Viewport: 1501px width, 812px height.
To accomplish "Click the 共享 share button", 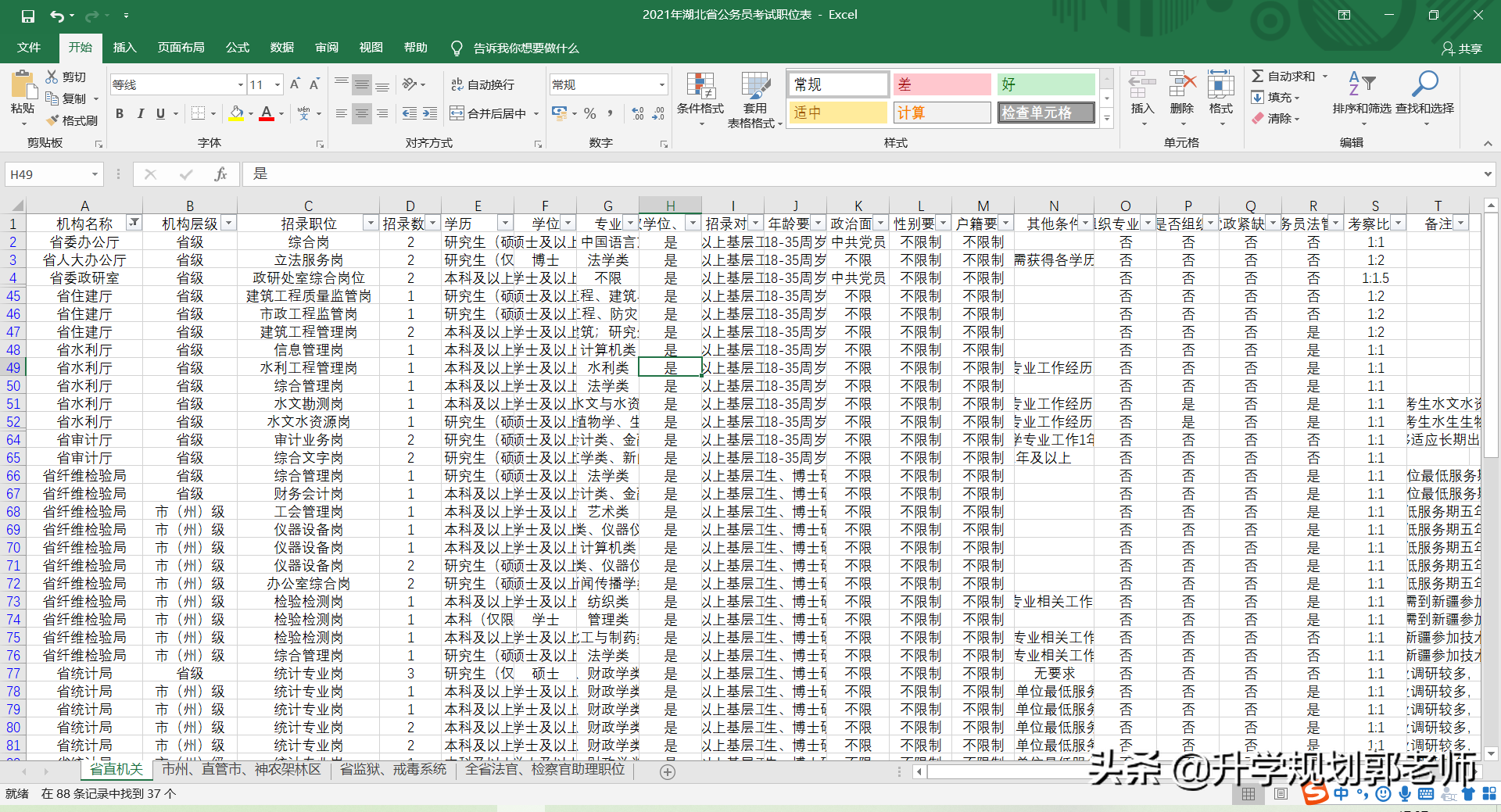I will click(1462, 48).
